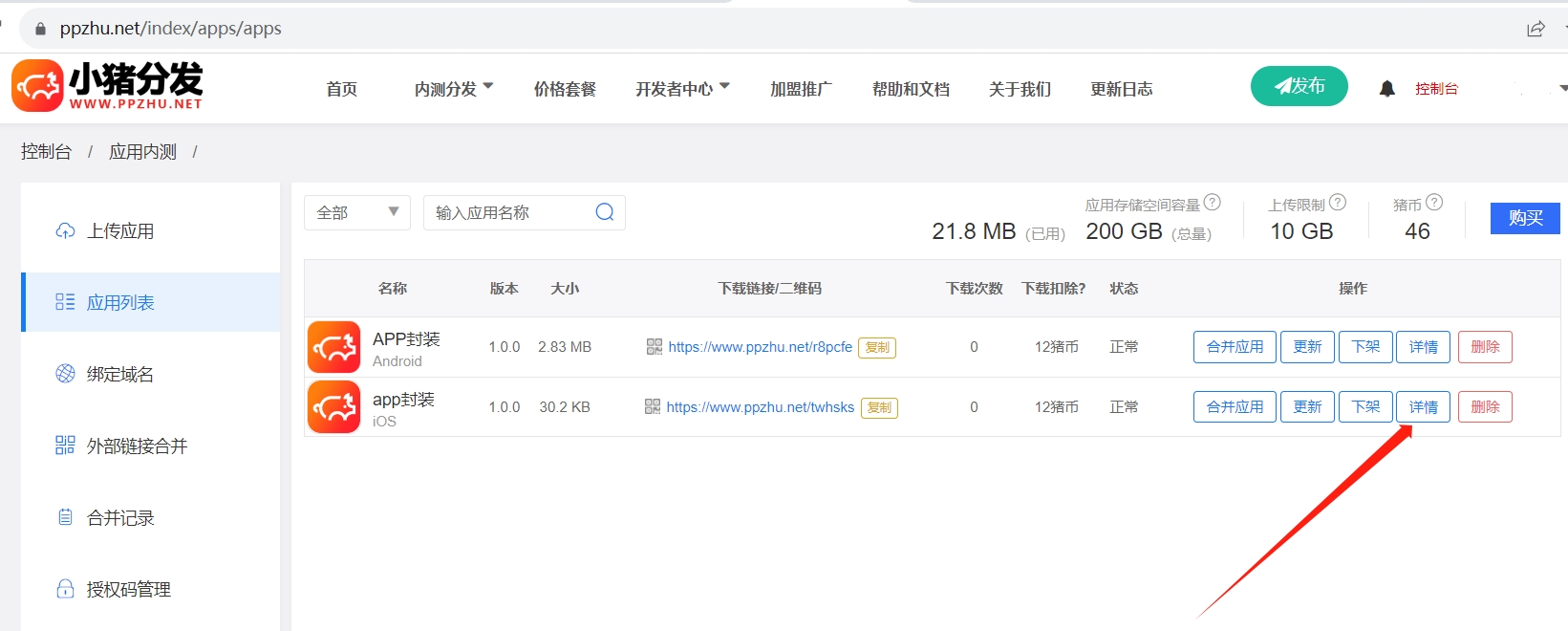Go to 授权码管理 in sidebar

click(128, 590)
